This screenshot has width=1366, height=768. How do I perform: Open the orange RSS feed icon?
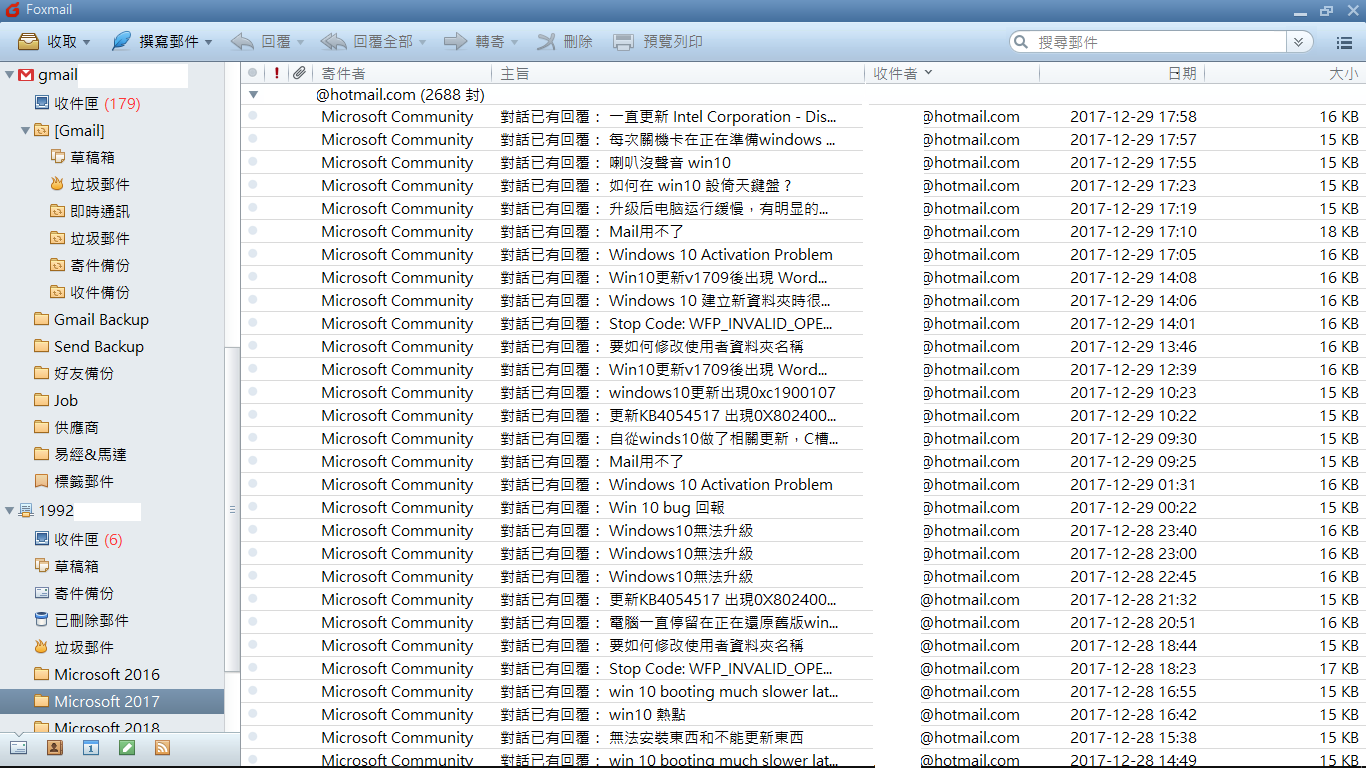tap(162, 747)
